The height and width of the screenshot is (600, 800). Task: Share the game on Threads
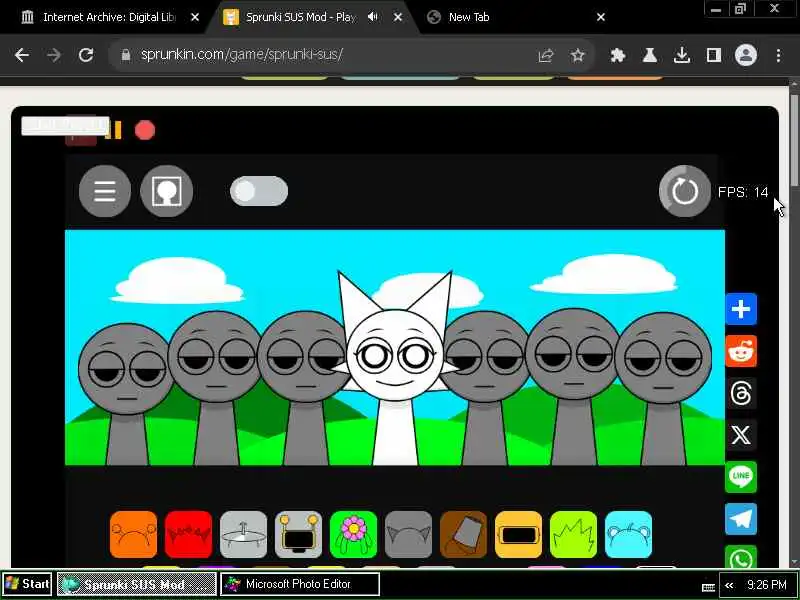(741, 393)
